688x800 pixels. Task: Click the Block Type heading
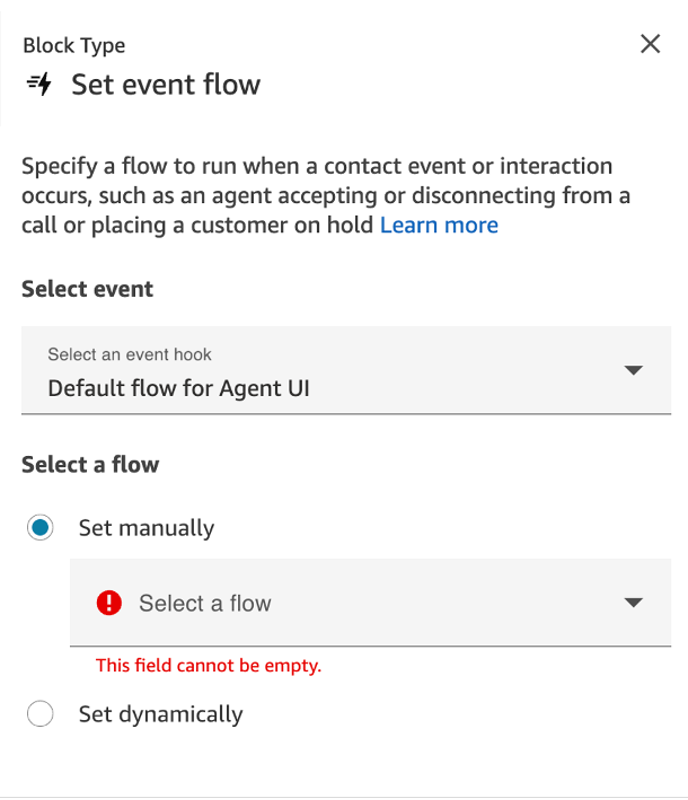[73, 45]
